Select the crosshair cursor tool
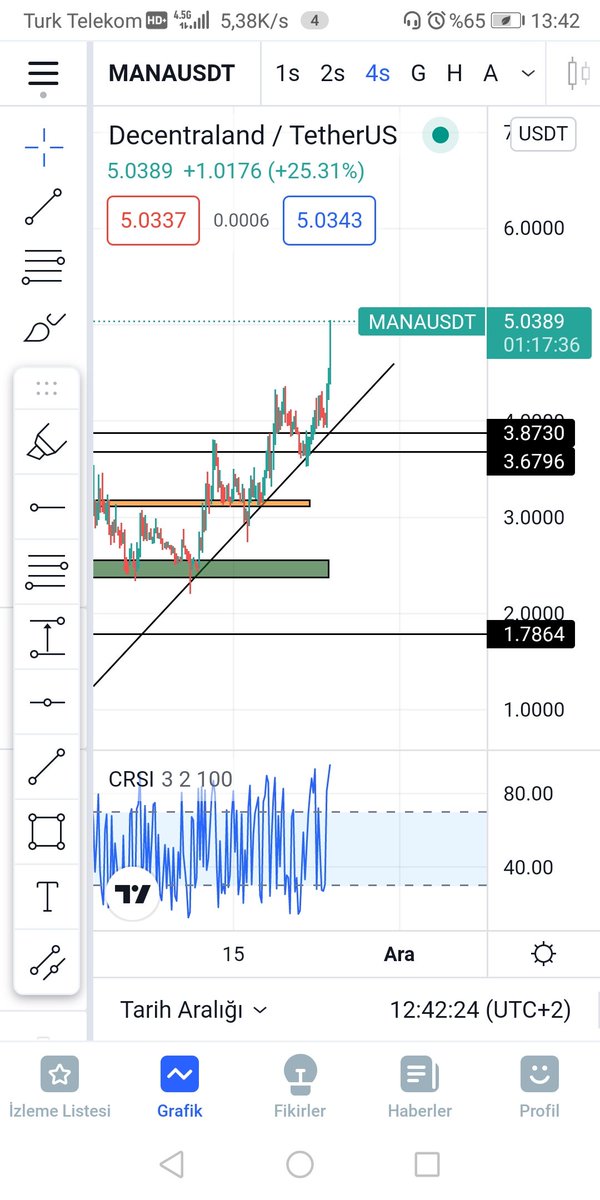This screenshot has width=600, height=1200. pos(44,148)
